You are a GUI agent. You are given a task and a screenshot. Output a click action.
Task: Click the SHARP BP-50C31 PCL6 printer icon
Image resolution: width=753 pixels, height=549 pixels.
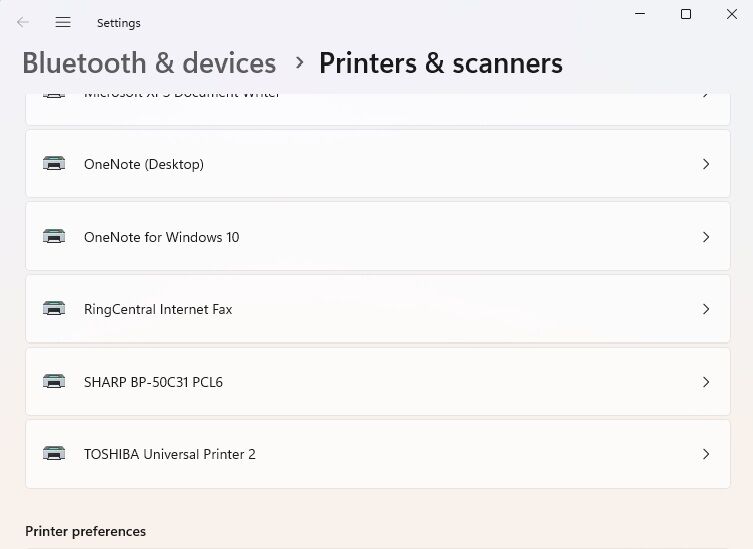(54, 381)
